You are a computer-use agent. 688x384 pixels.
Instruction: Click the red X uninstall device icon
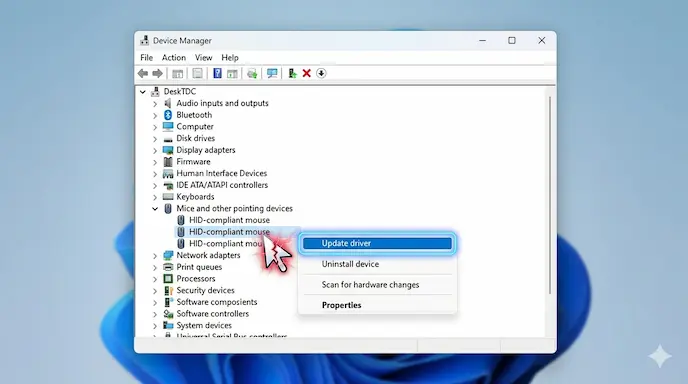(x=307, y=73)
